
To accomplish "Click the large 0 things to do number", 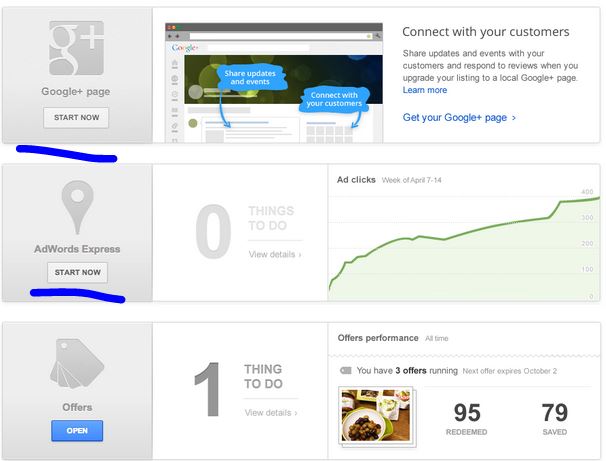I will (213, 231).
